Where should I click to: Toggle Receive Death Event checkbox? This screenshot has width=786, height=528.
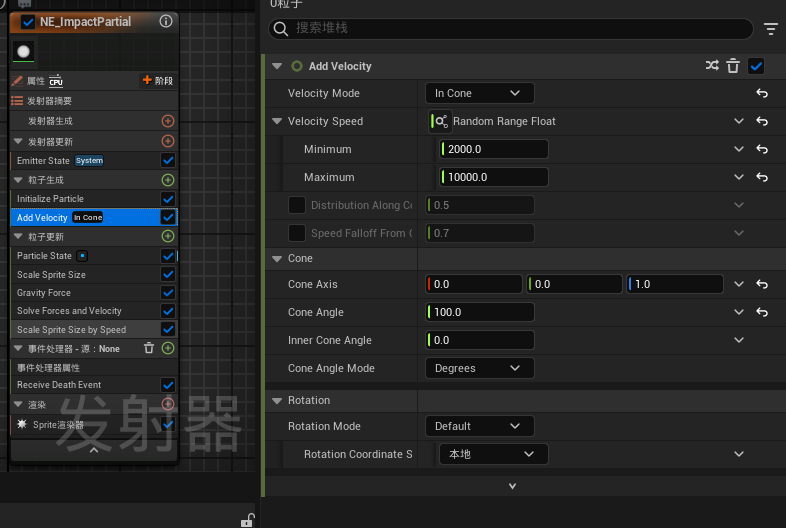[168, 385]
